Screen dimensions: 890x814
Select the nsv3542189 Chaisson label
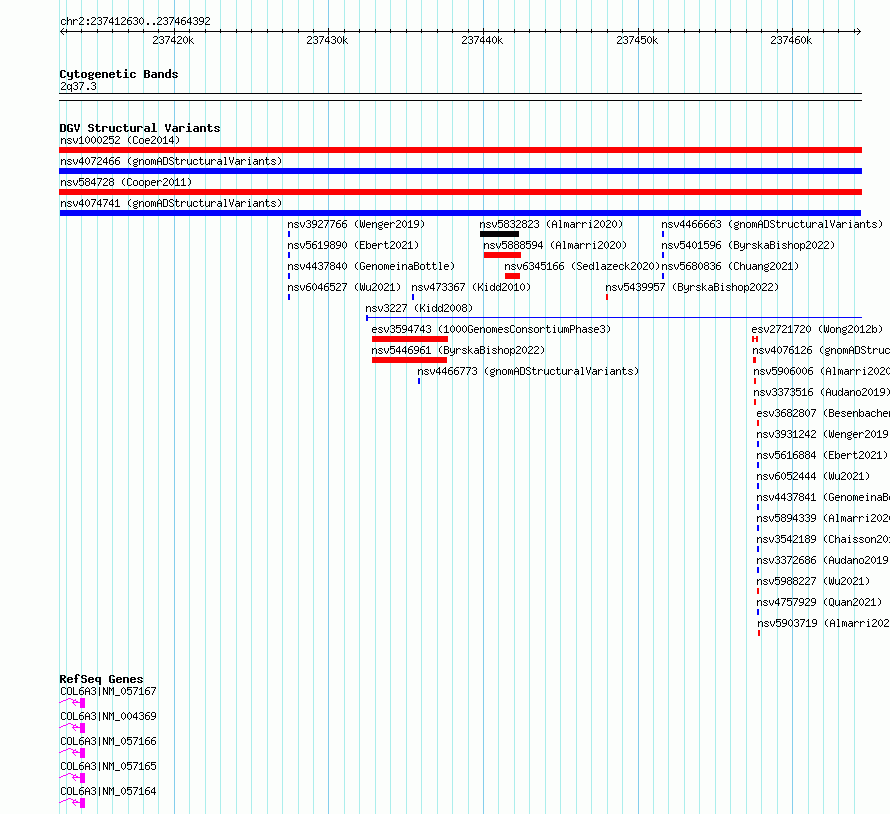(823, 539)
